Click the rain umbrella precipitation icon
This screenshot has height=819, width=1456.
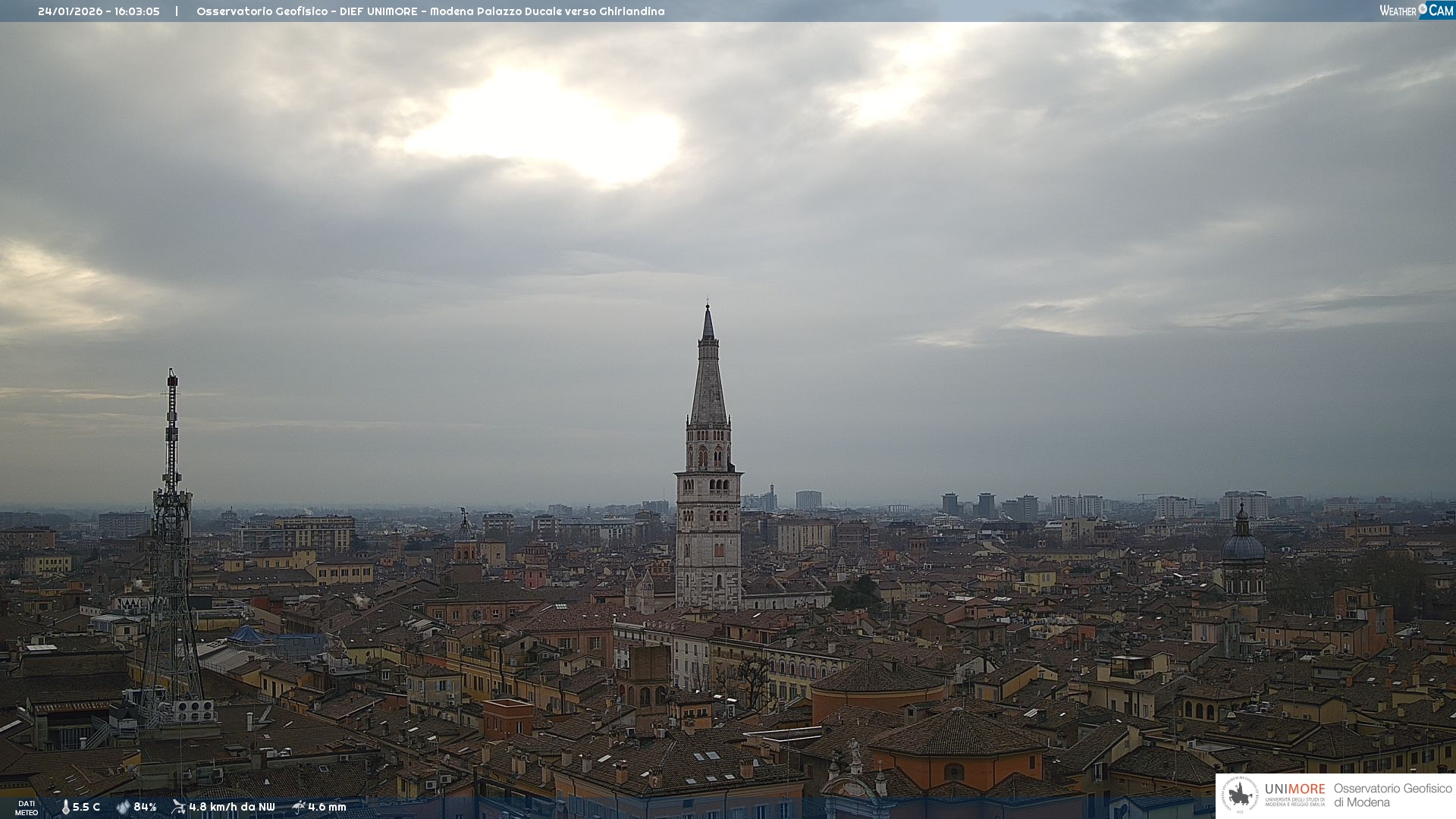[x=299, y=807]
